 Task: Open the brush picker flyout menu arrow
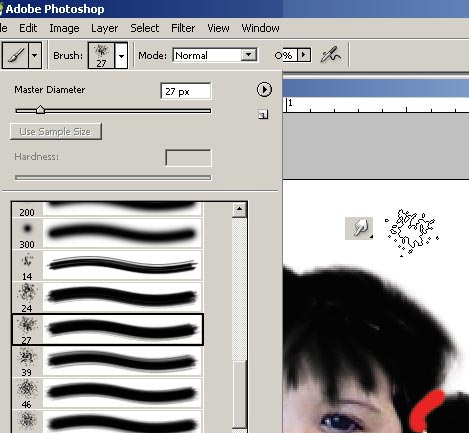tap(264, 90)
